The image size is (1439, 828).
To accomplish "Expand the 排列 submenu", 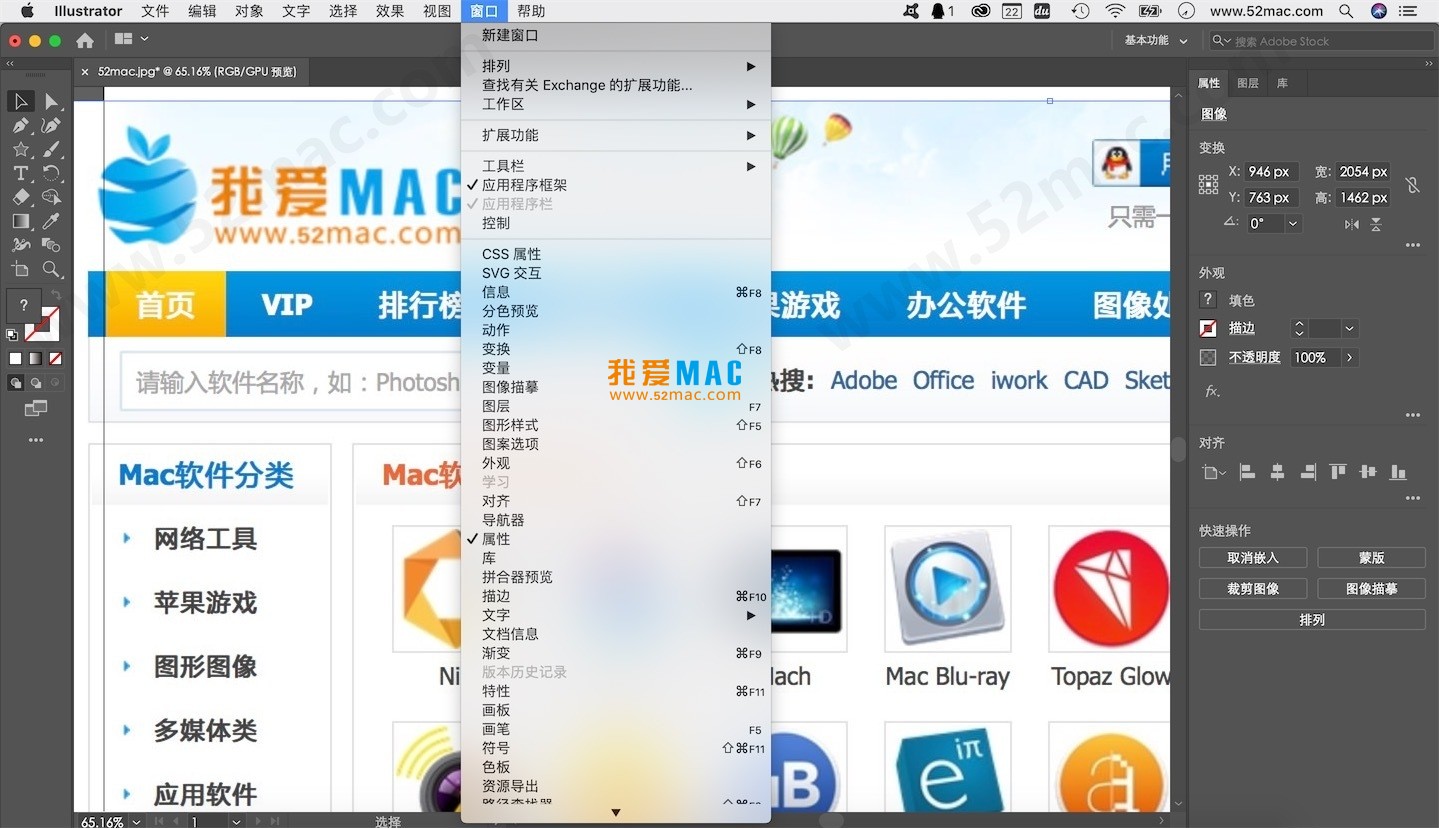I will [616, 66].
